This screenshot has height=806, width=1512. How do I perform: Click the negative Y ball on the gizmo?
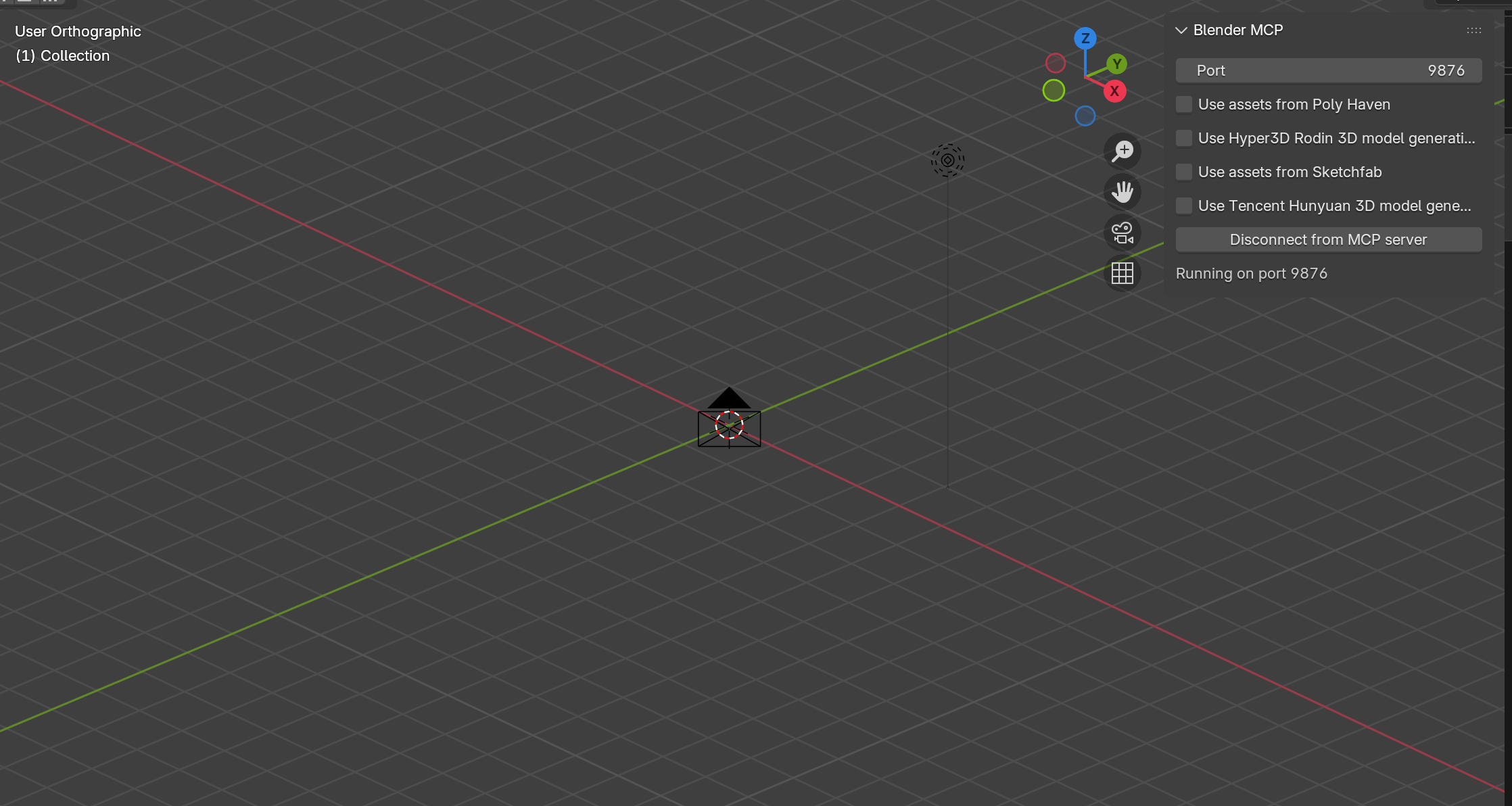coord(1053,89)
